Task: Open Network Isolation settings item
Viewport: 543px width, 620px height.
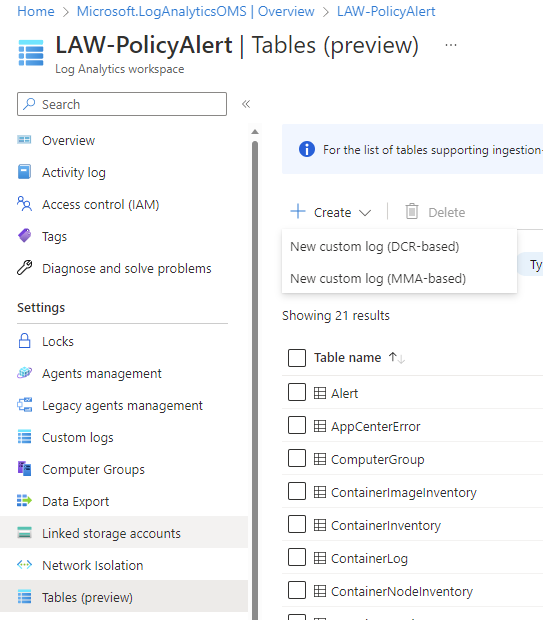Action: coord(93,565)
